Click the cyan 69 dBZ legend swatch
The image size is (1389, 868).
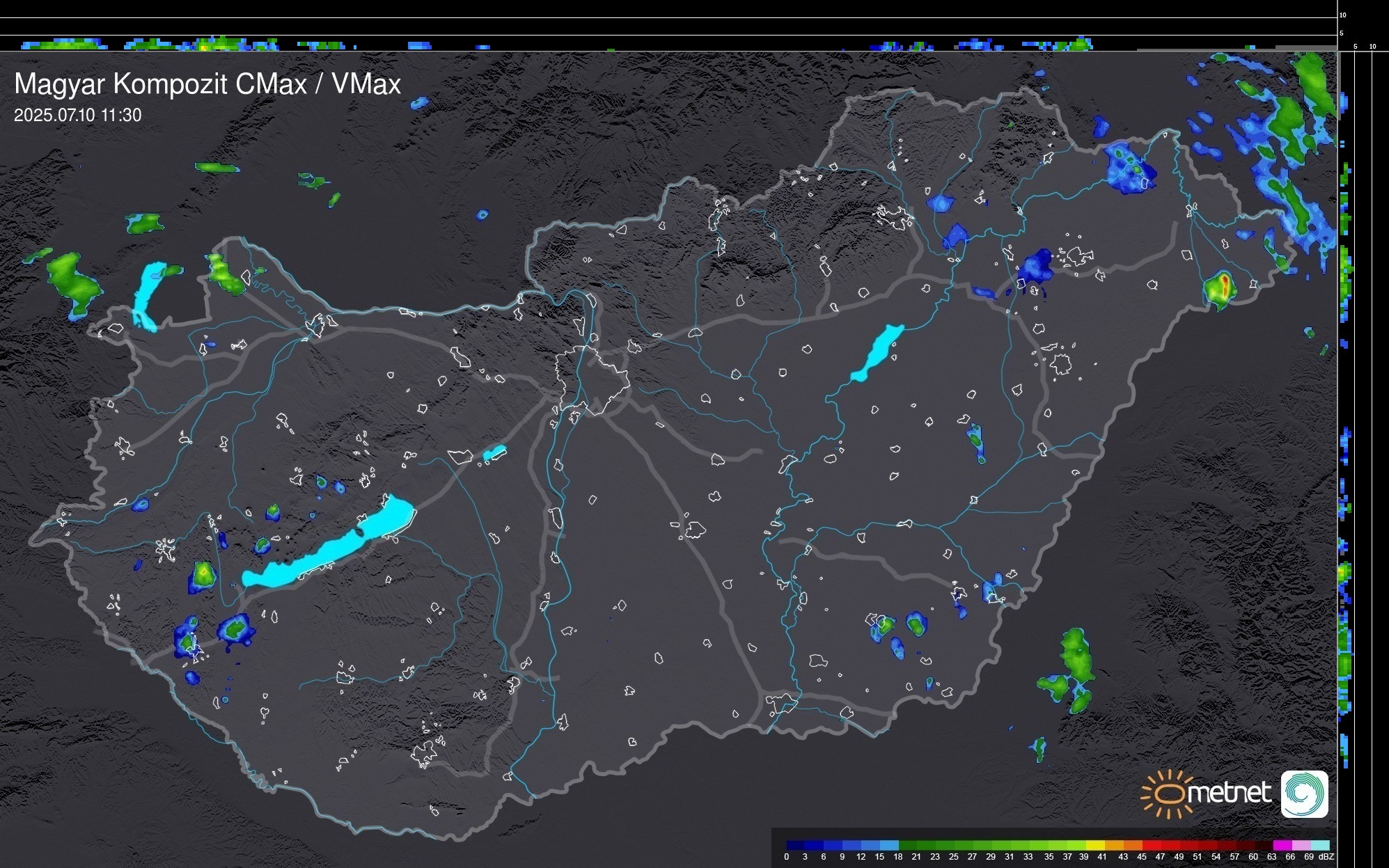1319,845
